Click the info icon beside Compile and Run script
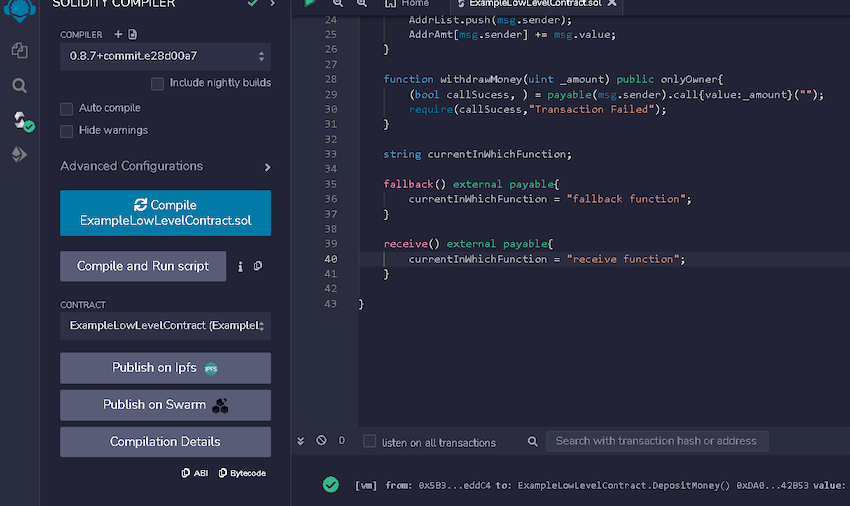Image resolution: width=850 pixels, height=506 pixels. coord(240,266)
